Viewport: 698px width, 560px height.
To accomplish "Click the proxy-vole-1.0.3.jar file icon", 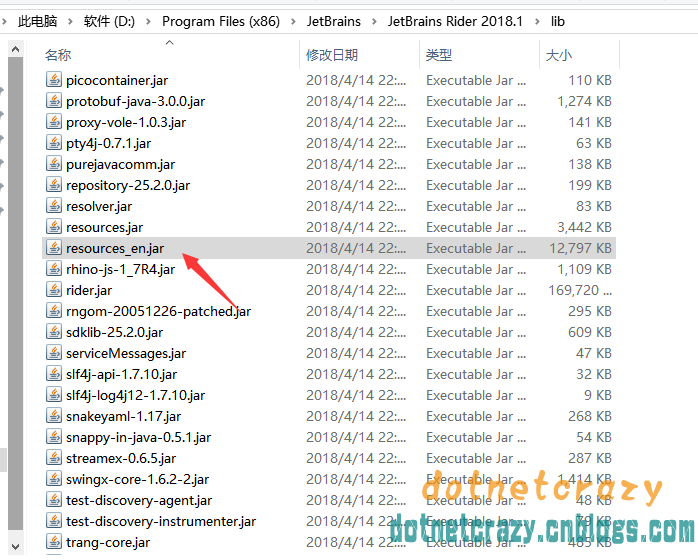I will (54, 122).
